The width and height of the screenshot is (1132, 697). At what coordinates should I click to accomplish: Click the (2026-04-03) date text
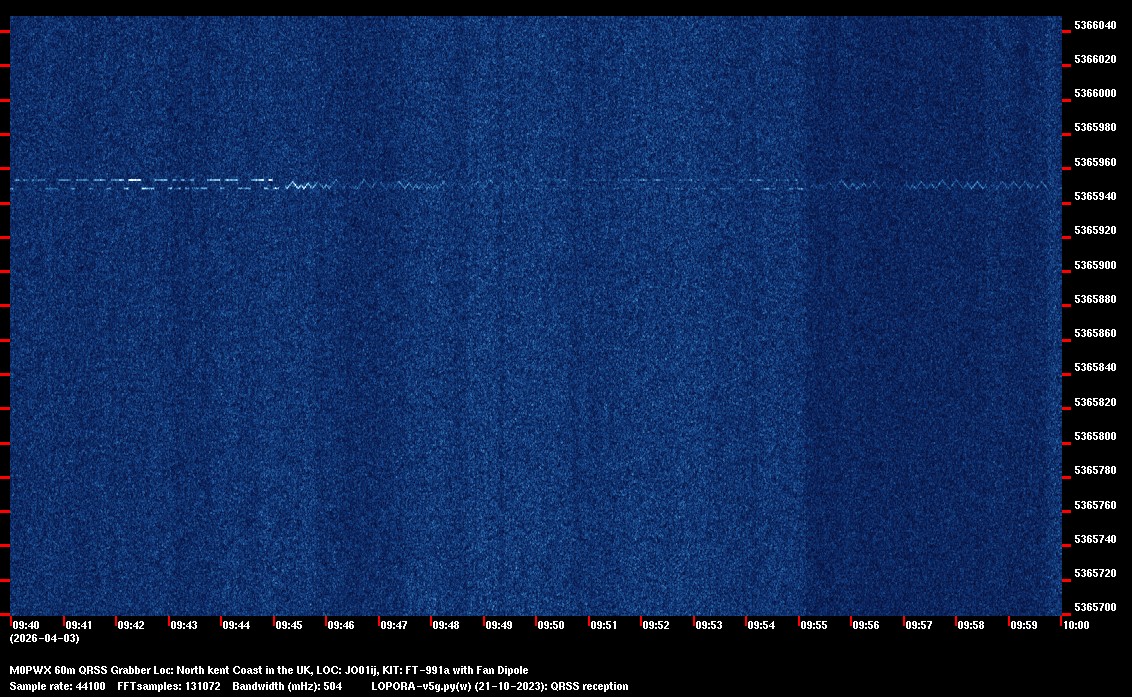44,638
